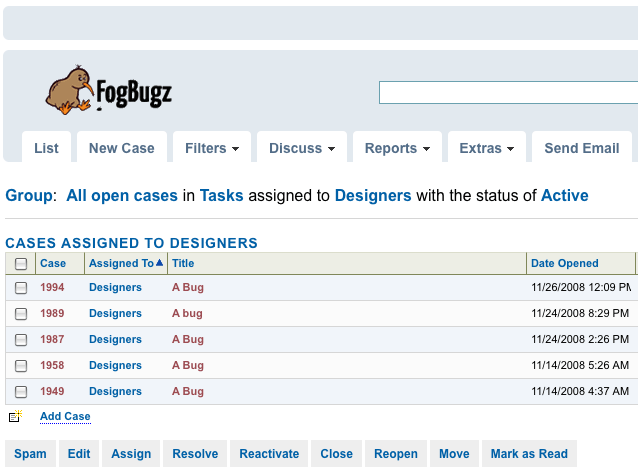This screenshot has height=474, width=638.
Task: Open case number 1989
Action: (52, 314)
